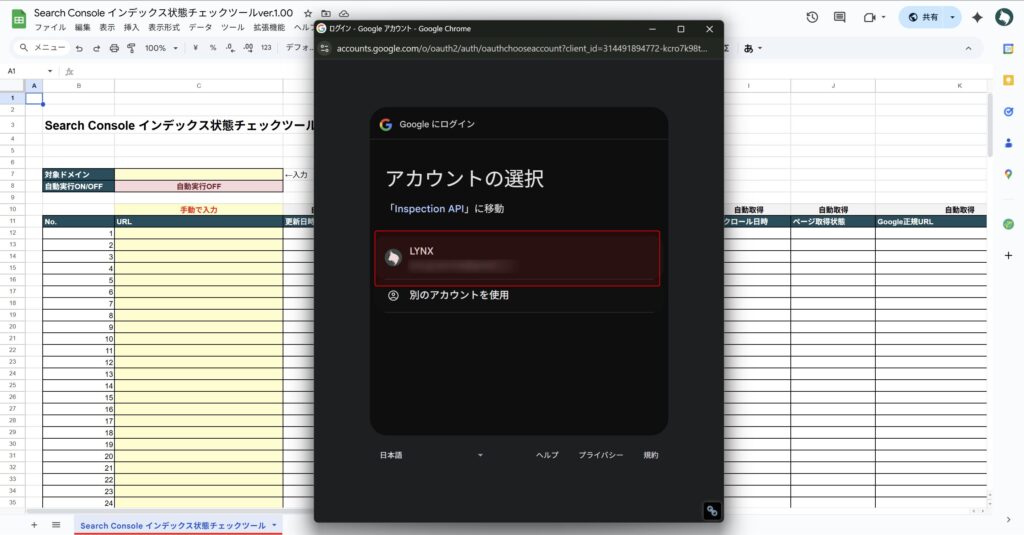Open the プライバシー link
This screenshot has width=1024, height=535.
point(600,455)
